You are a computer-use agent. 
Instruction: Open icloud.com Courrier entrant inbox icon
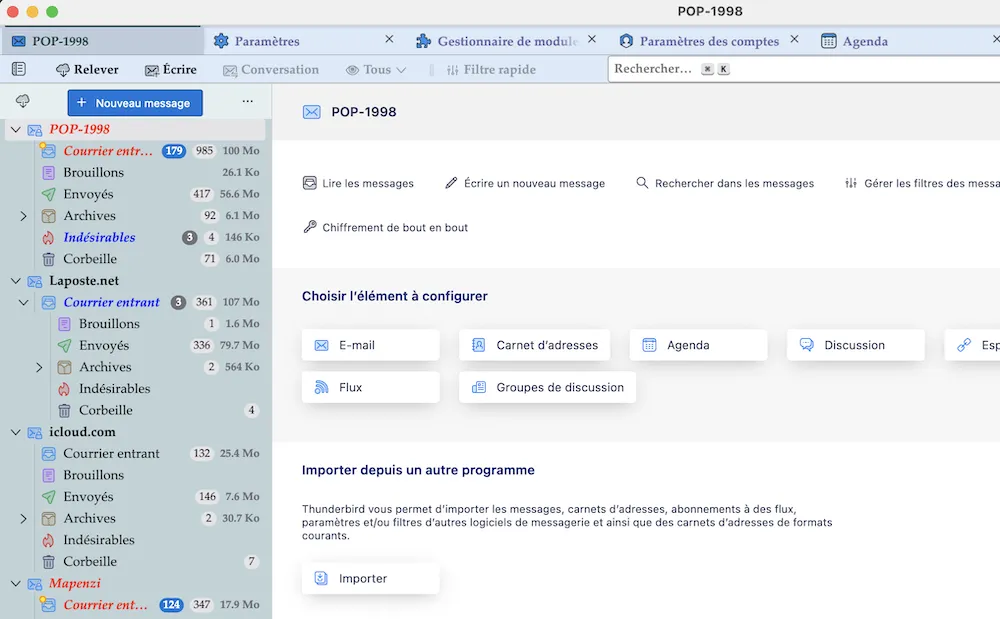point(48,454)
